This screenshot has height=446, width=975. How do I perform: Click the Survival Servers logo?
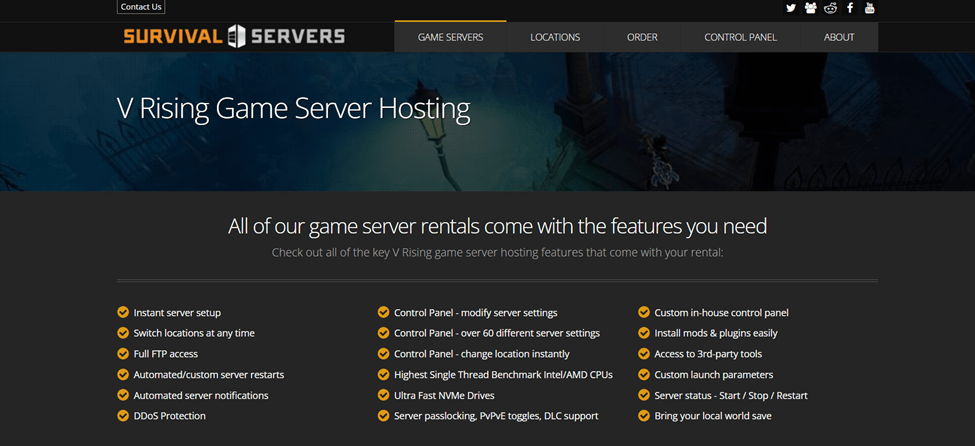coord(234,37)
